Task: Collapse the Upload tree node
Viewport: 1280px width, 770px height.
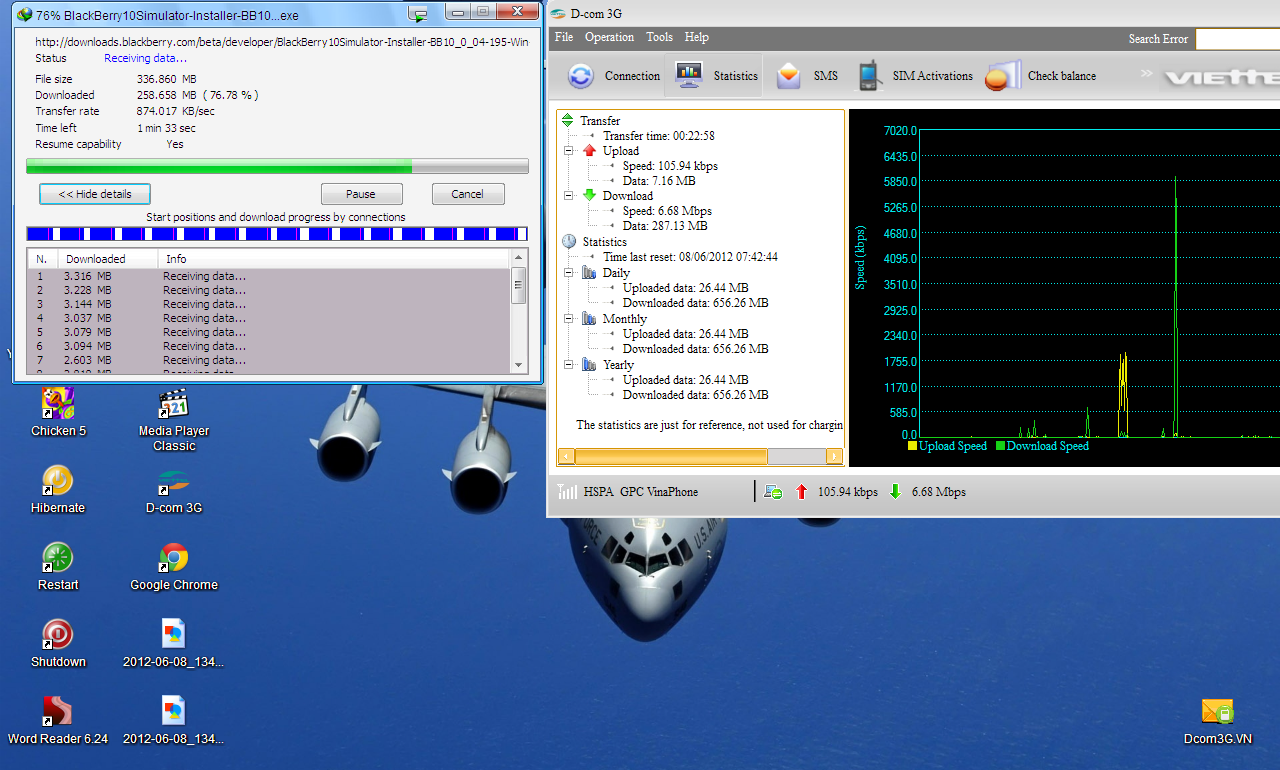Action: pos(568,150)
